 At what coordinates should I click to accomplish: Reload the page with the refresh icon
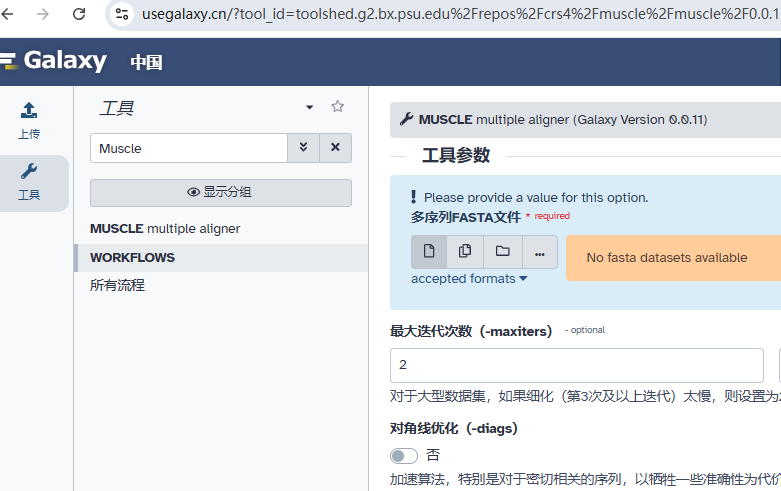pyautogui.click(x=79, y=14)
